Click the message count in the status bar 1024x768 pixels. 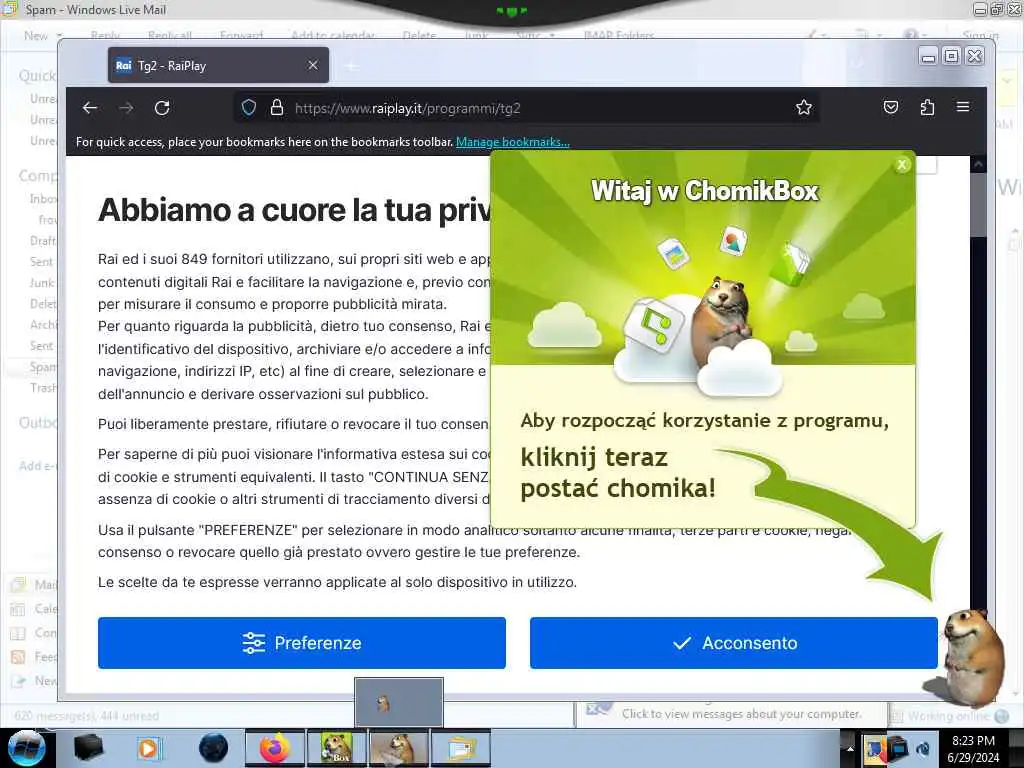86,716
